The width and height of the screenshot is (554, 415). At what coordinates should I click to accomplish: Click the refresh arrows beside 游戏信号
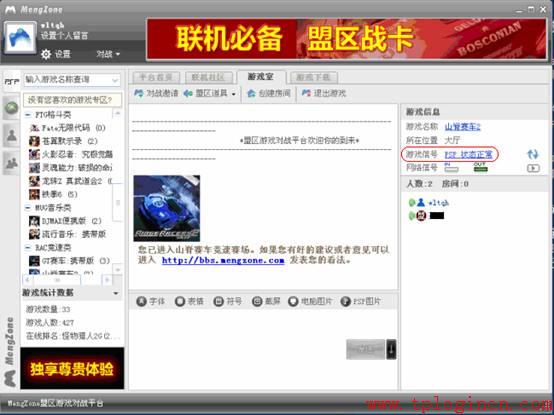(x=532, y=154)
